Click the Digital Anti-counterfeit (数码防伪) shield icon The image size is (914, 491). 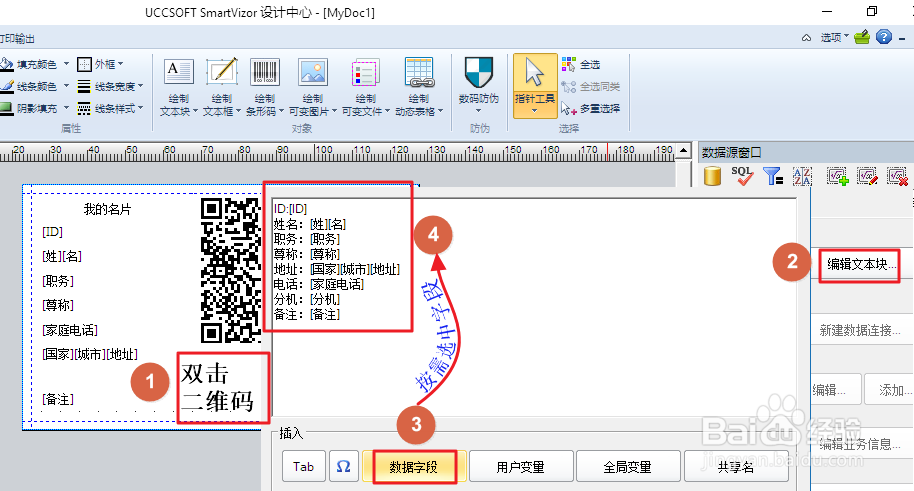tap(479, 72)
